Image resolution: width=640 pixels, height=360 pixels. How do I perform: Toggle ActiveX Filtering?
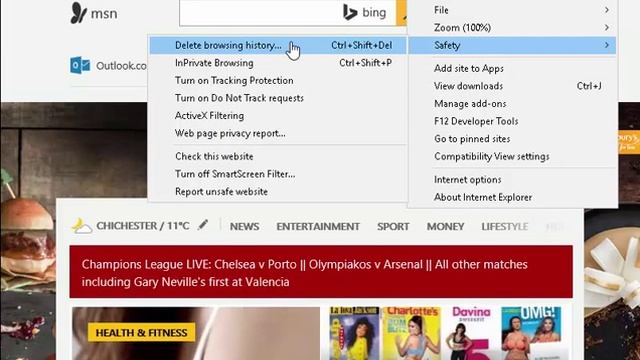click(x=278, y=116)
